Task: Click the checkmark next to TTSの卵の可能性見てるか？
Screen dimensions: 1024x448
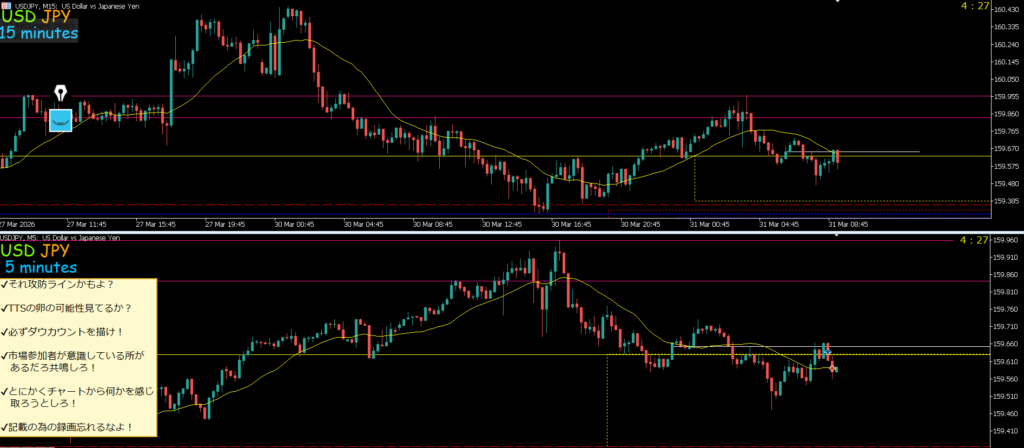Action: (x=5, y=309)
